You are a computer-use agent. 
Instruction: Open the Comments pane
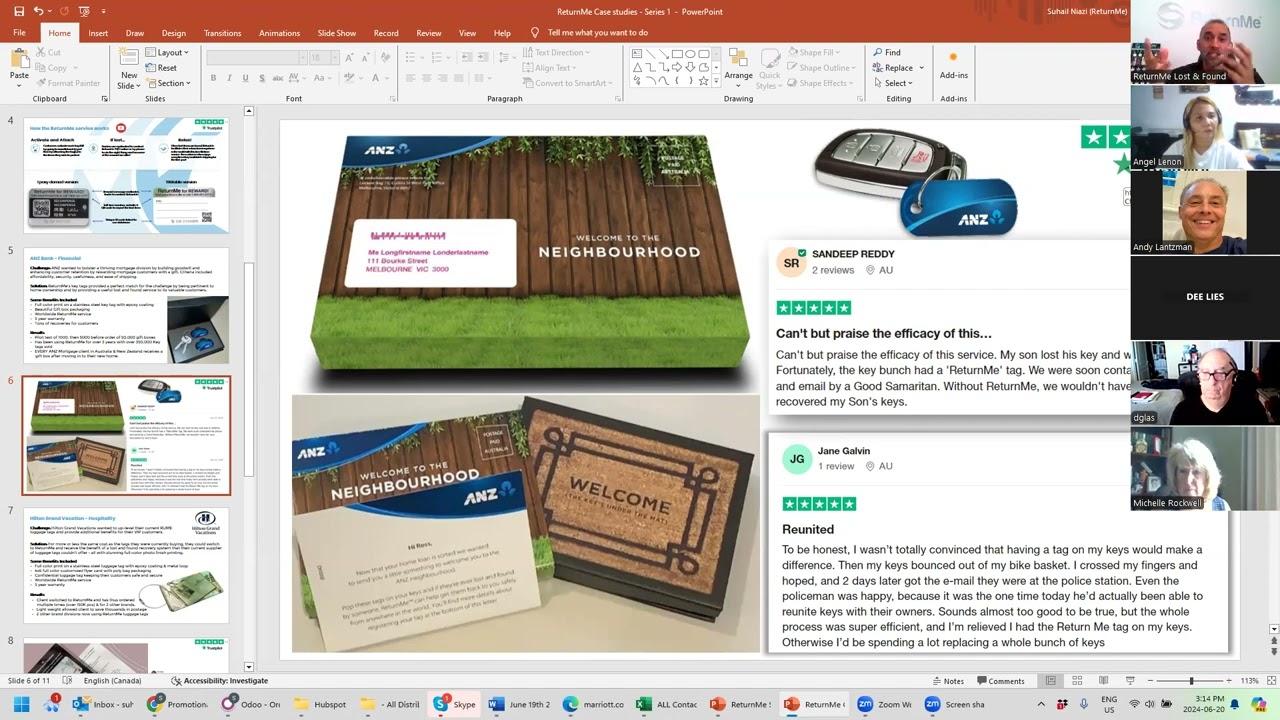tap(1000, 681)
